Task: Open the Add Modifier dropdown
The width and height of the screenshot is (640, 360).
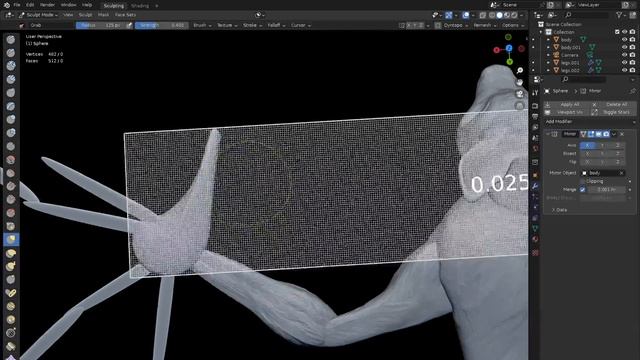Action: [590, 122]
